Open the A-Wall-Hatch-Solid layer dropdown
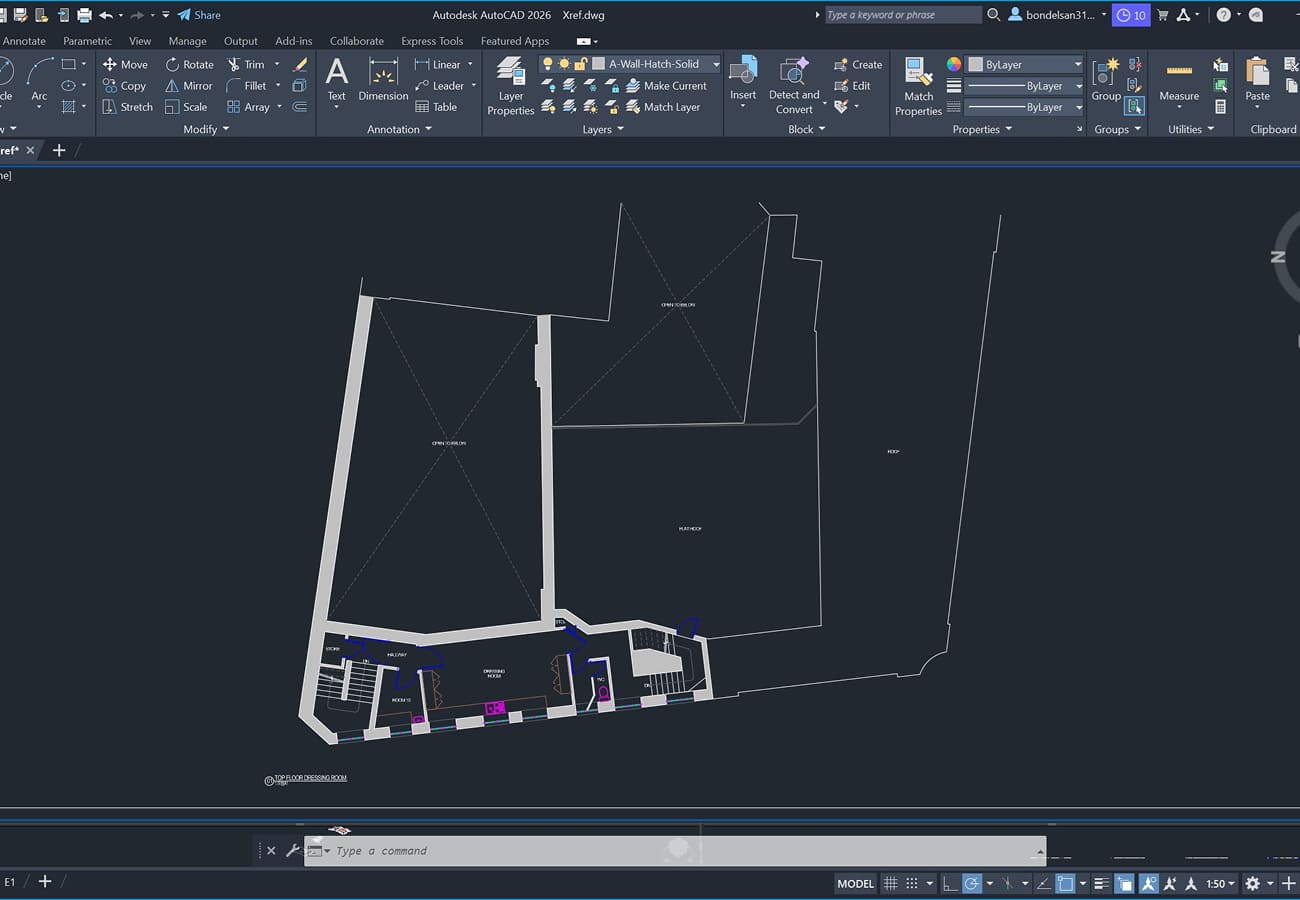 pos(716,64)
